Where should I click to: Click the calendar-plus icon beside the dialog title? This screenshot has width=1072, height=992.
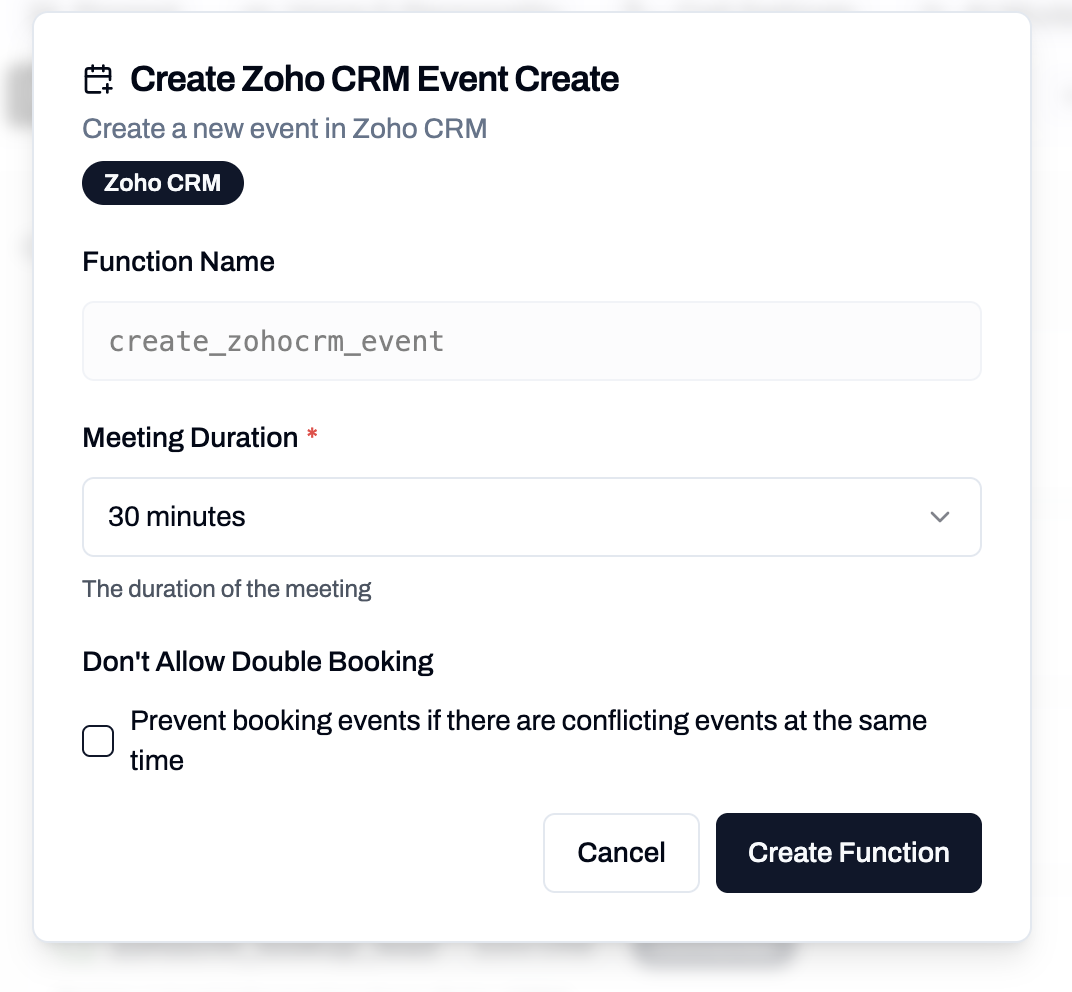click(x=96, y=79)
